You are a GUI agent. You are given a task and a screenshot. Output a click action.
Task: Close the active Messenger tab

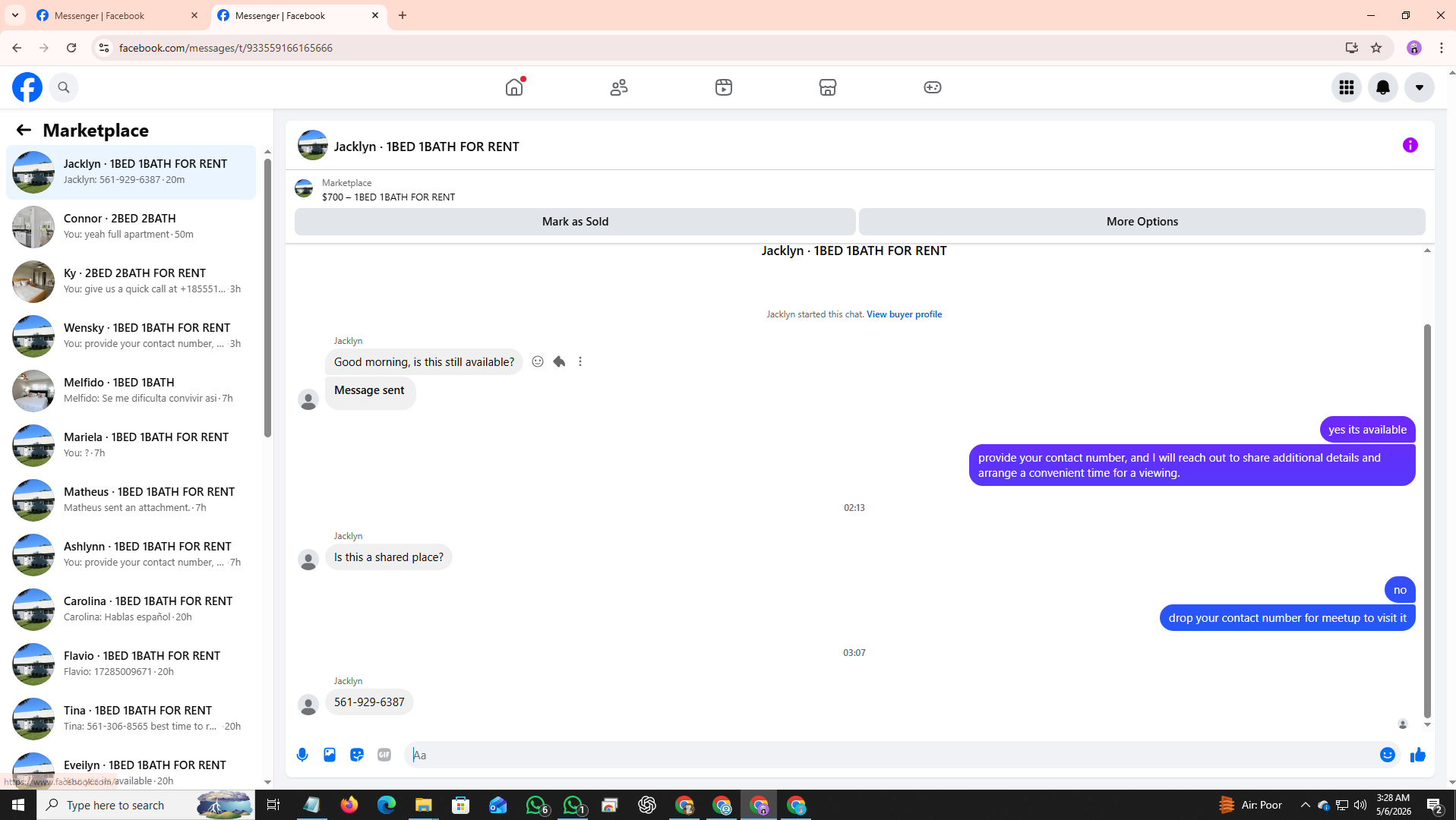[x=375, y=15]
